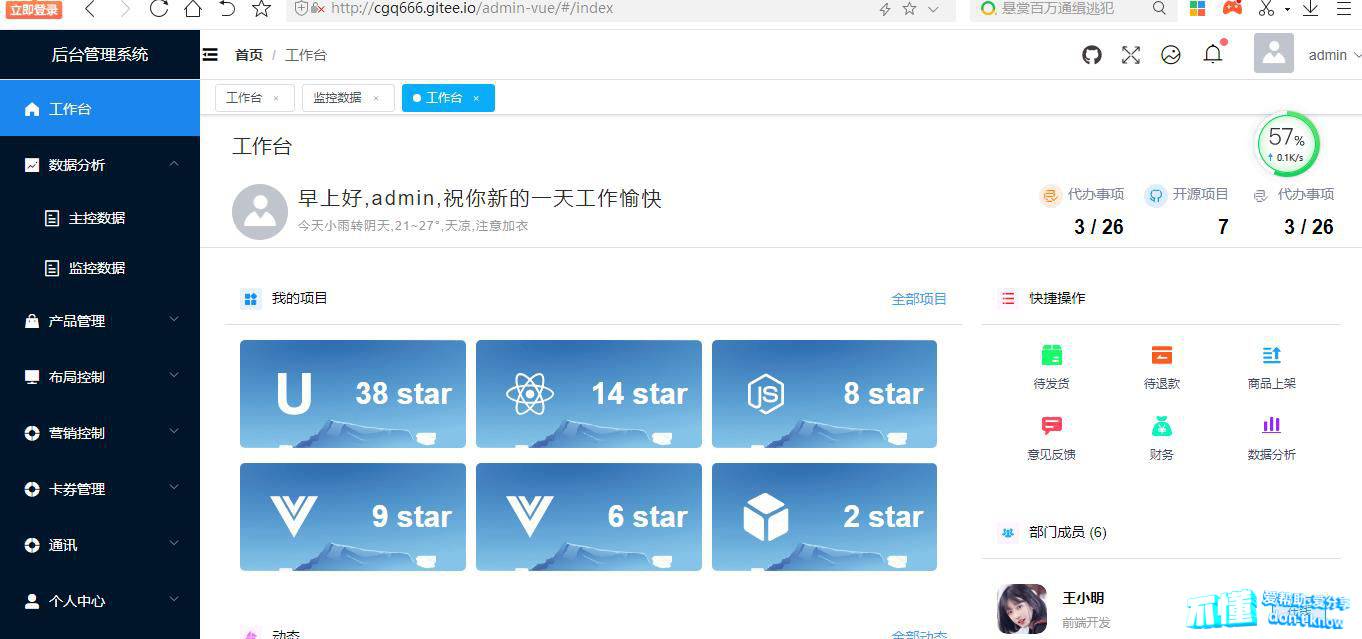This screenshot has width=1362, height=639.
Task: Click the 待退款 quick action icon
Action: (1161, 355)
